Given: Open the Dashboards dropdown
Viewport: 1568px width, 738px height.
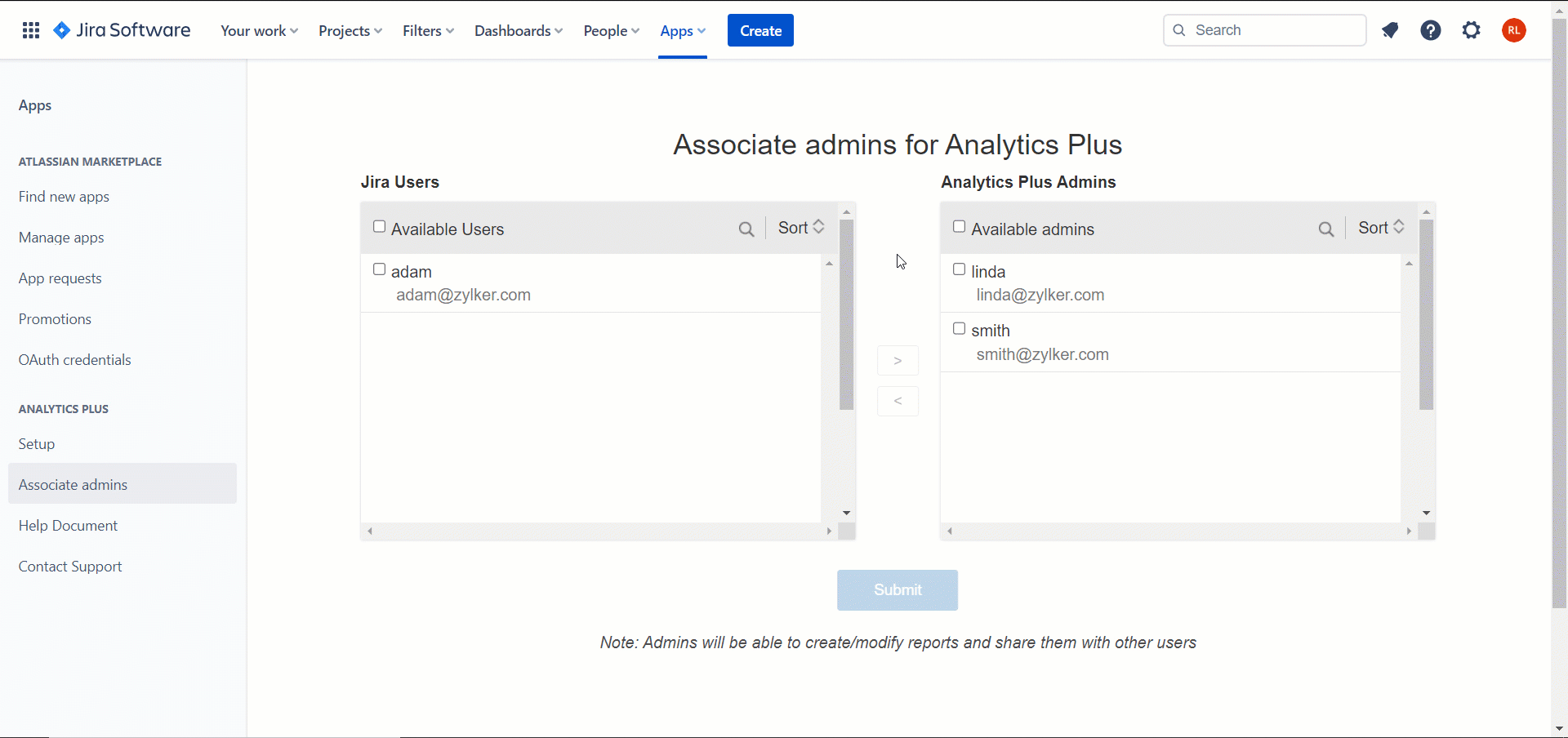Looking at the screenshot, I should 518,31.
